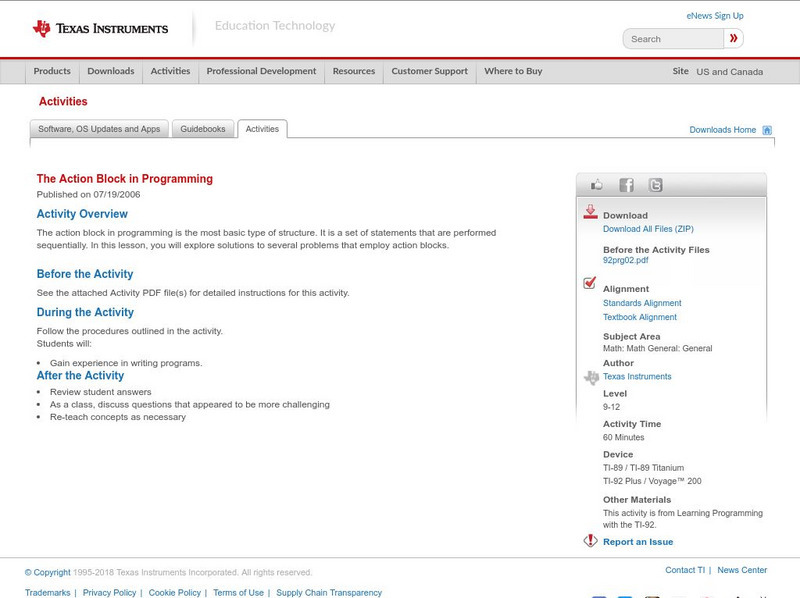Click 'Math: Math General: General' subject text

[658, 348]
